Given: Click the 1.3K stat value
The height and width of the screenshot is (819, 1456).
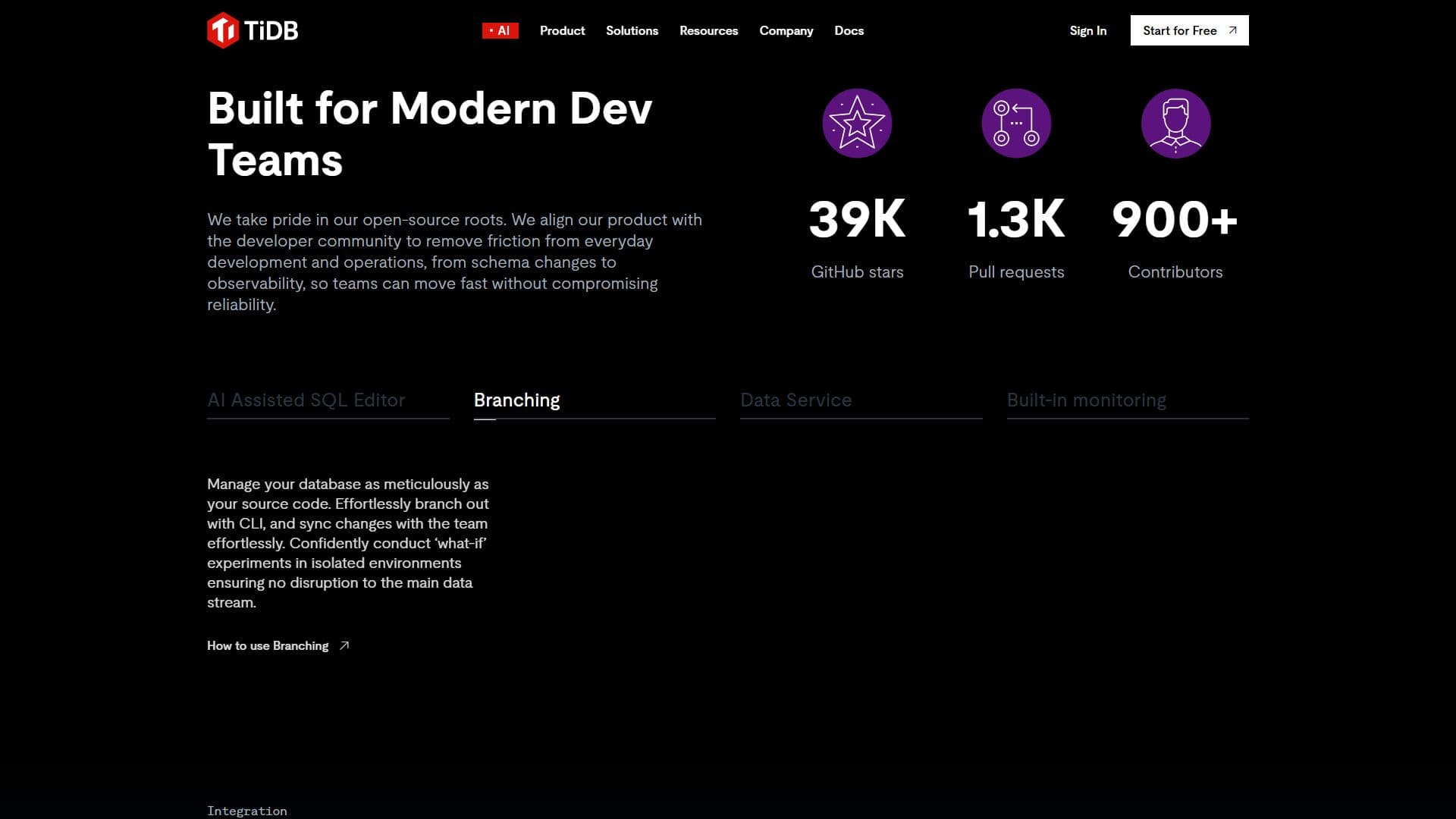Looking at the screenshot, I should point(1016,219).
